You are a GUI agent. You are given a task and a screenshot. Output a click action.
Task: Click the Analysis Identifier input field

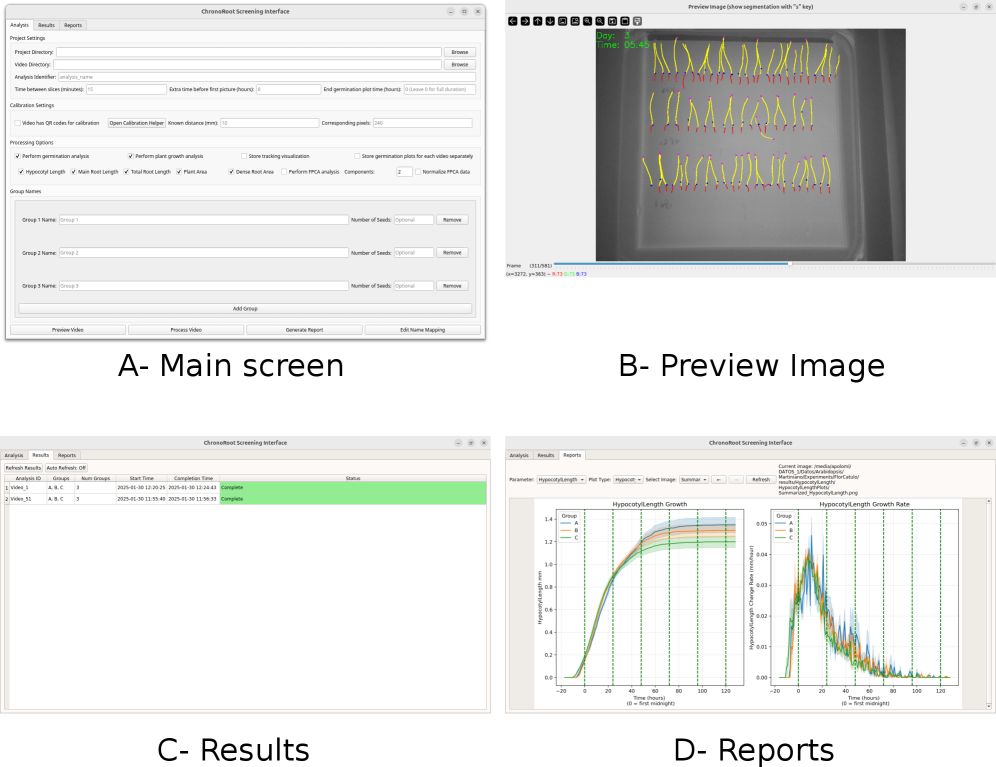pos(267,77)
